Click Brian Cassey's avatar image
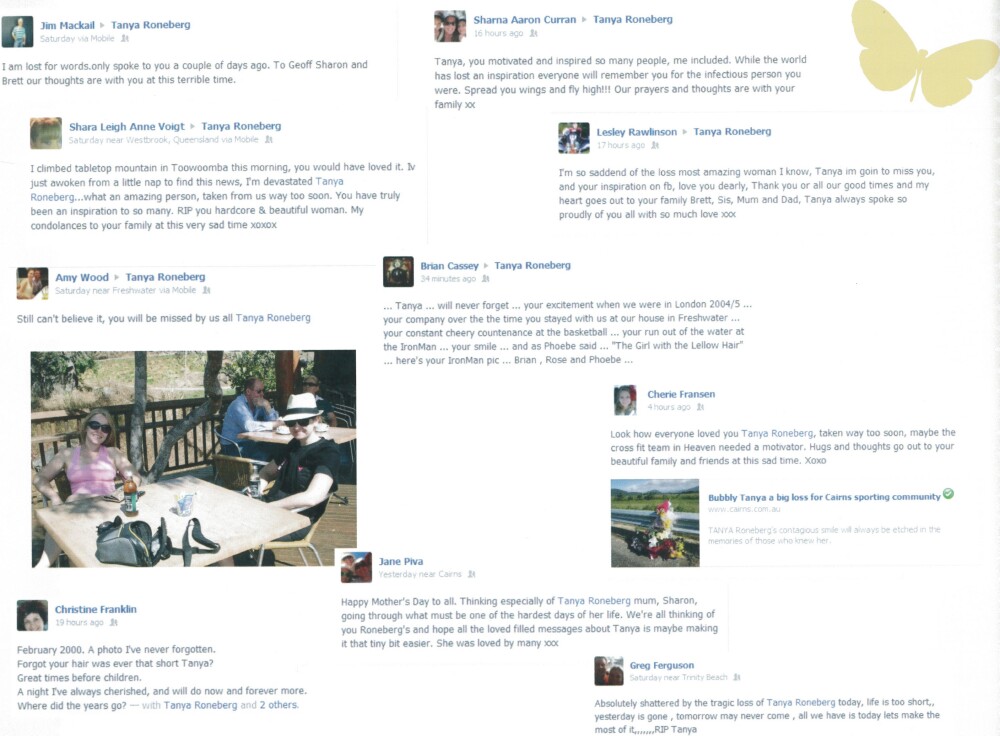1000x736 pixels. click(x=398, y=272)
